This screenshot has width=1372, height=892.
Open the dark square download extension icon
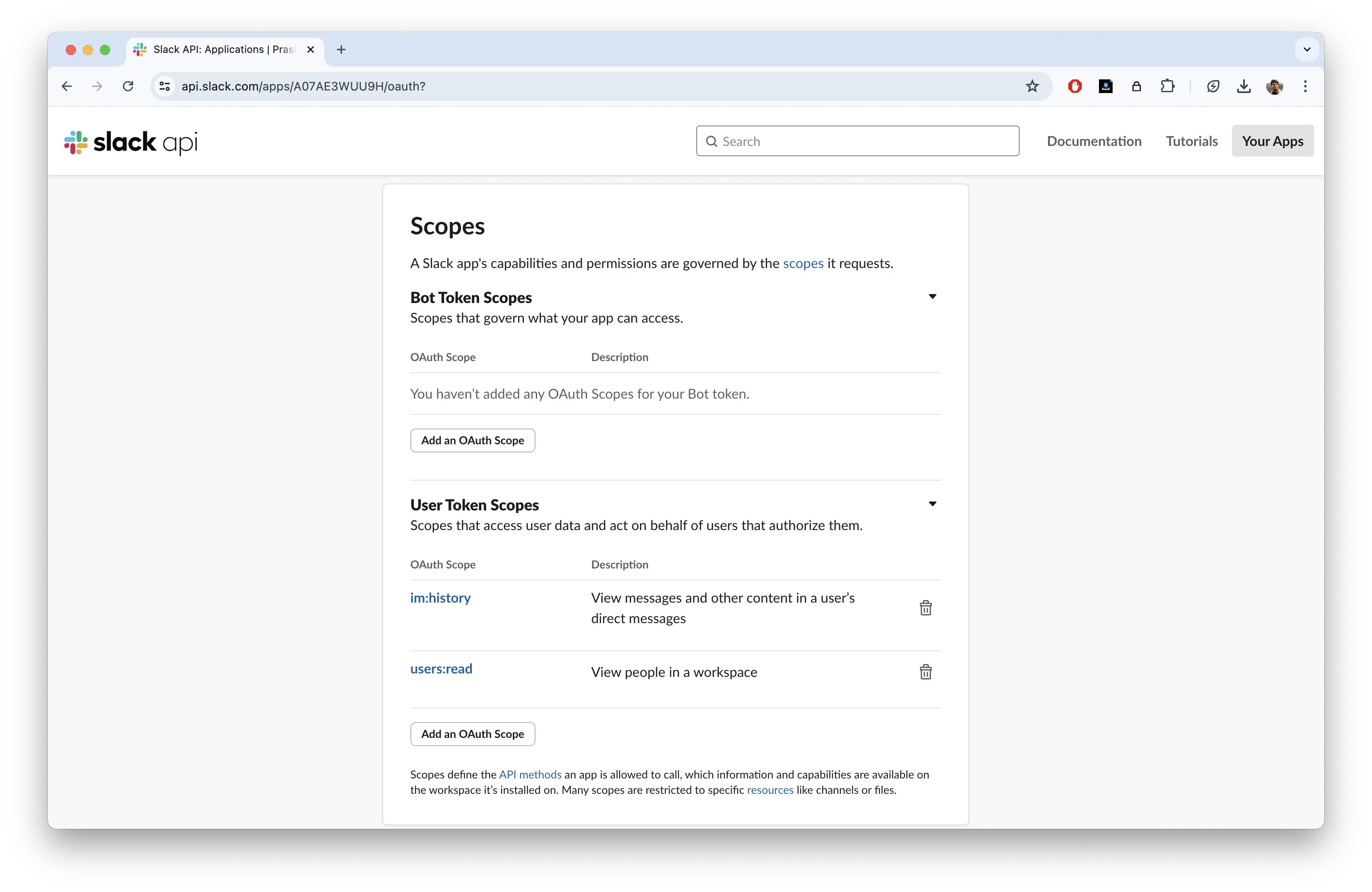point(1105,86)
